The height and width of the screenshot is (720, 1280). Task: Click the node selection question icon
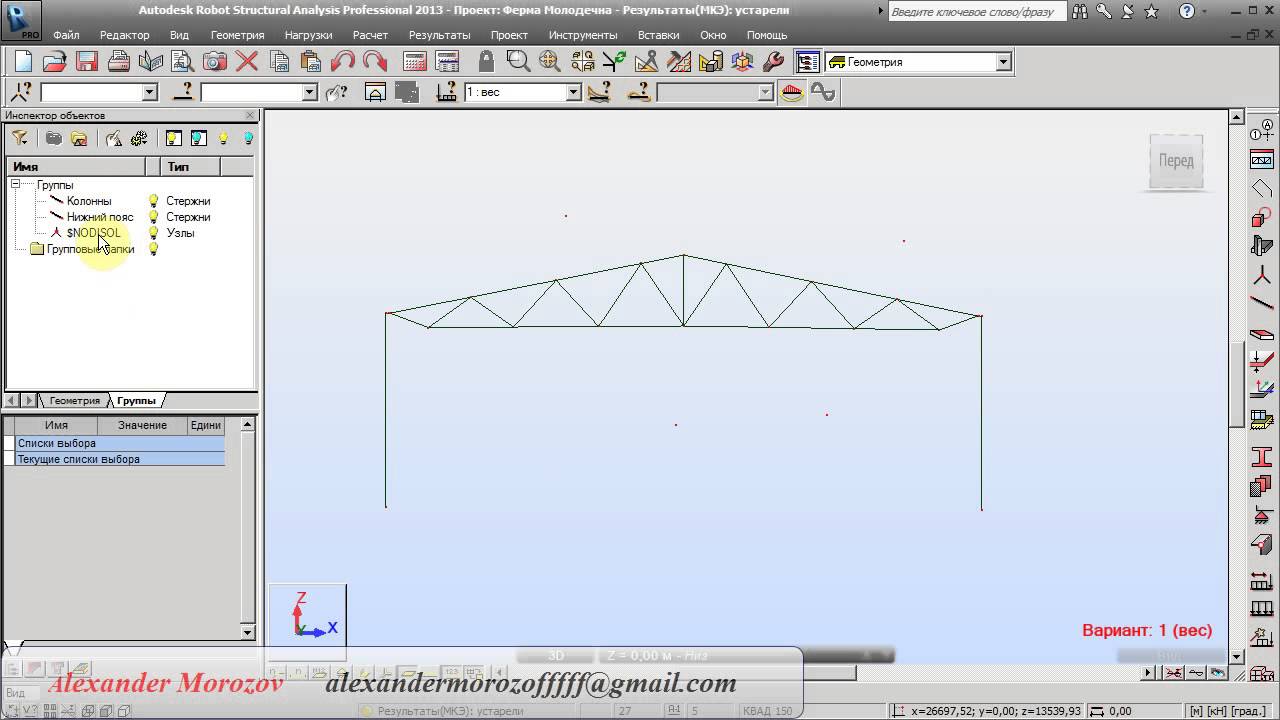[x=21, y=92]
